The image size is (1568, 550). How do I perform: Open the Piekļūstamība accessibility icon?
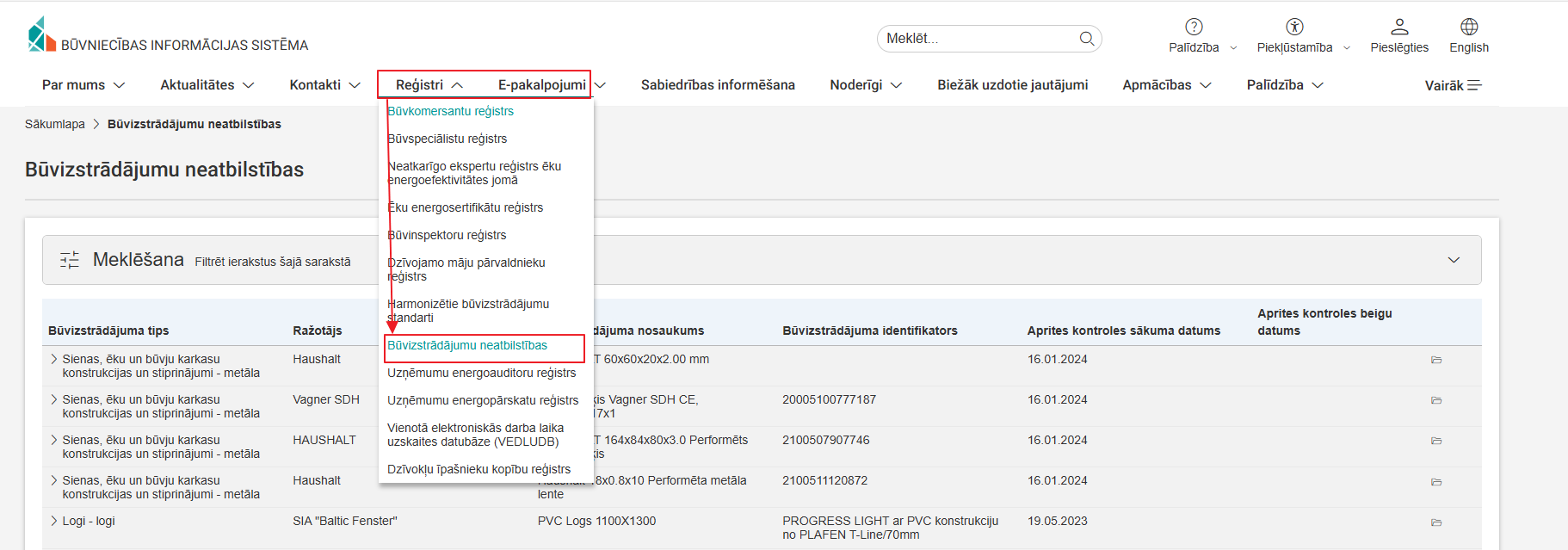(x=1294, y=27)
